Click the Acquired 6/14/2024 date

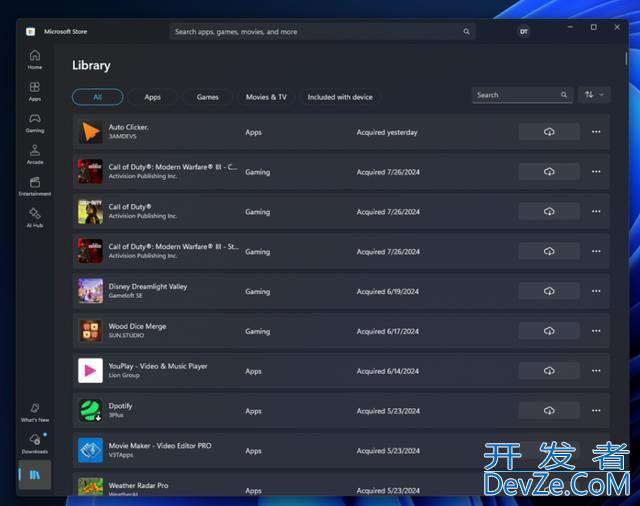[x=388, y=371]
